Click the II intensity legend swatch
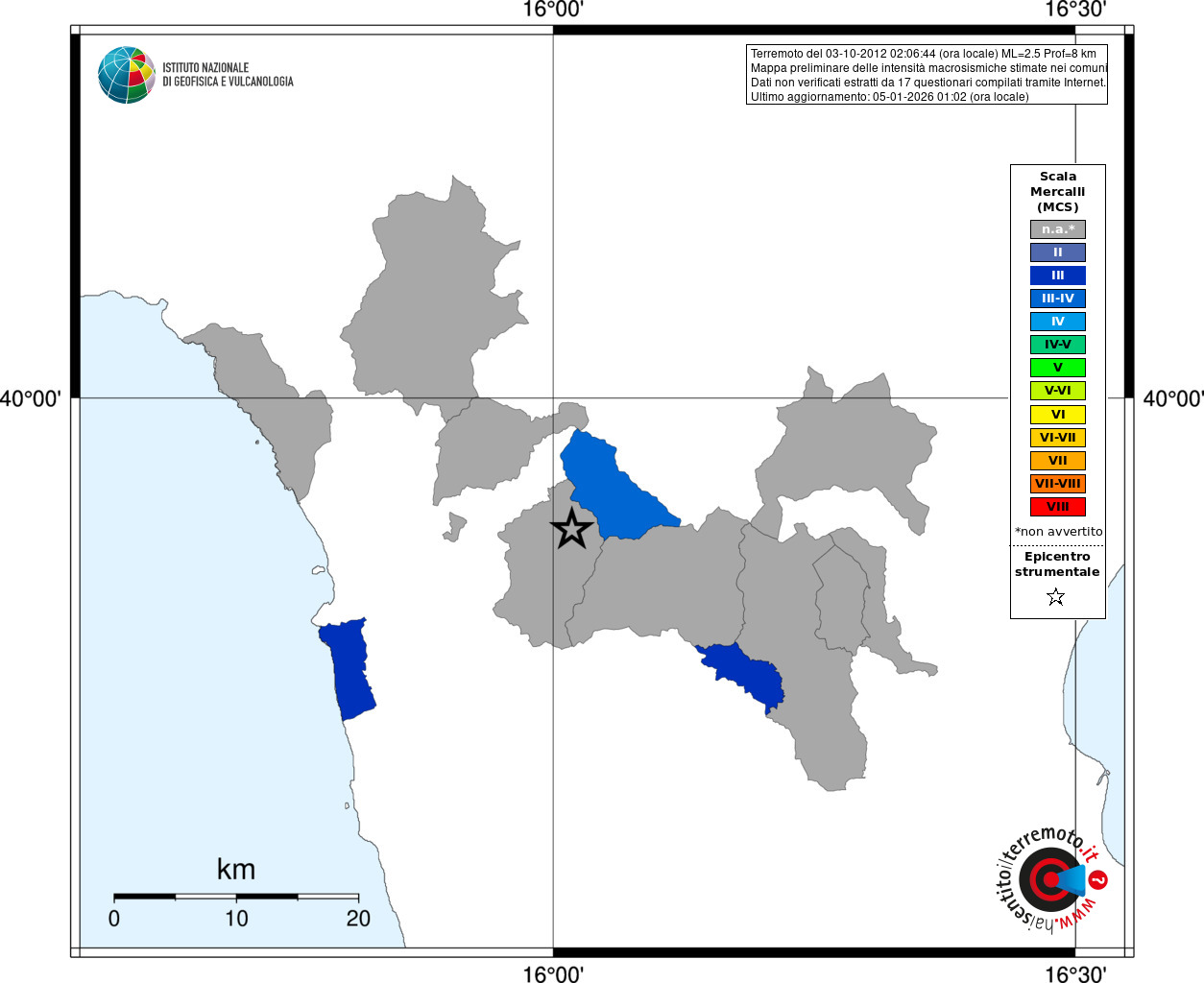Image resolution: width=1204 pixels, height=983 pixels. (1058, 252)
